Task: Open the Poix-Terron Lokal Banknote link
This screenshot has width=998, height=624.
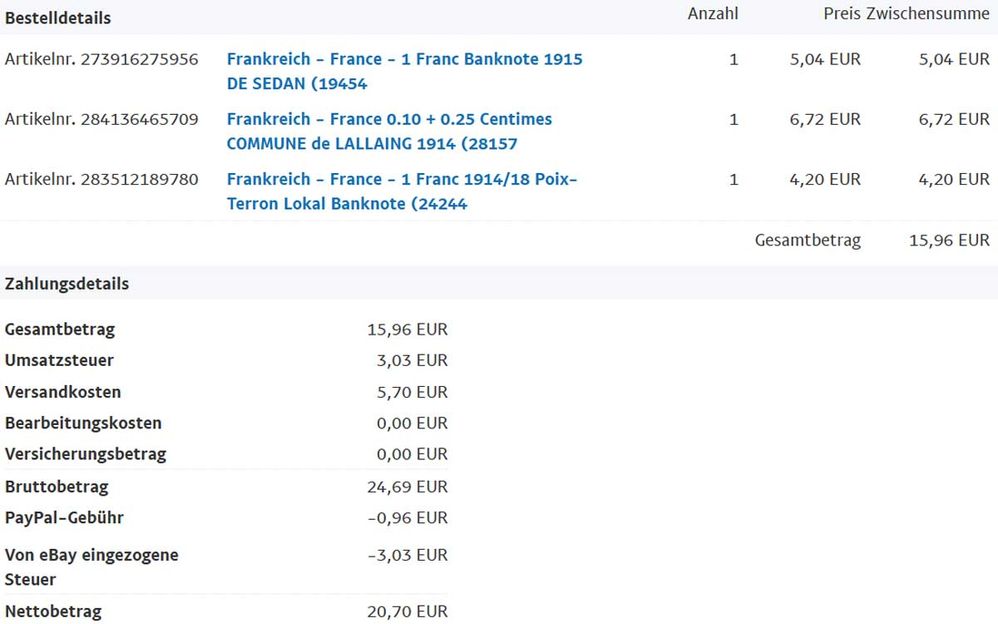Action: pos(401,180)
